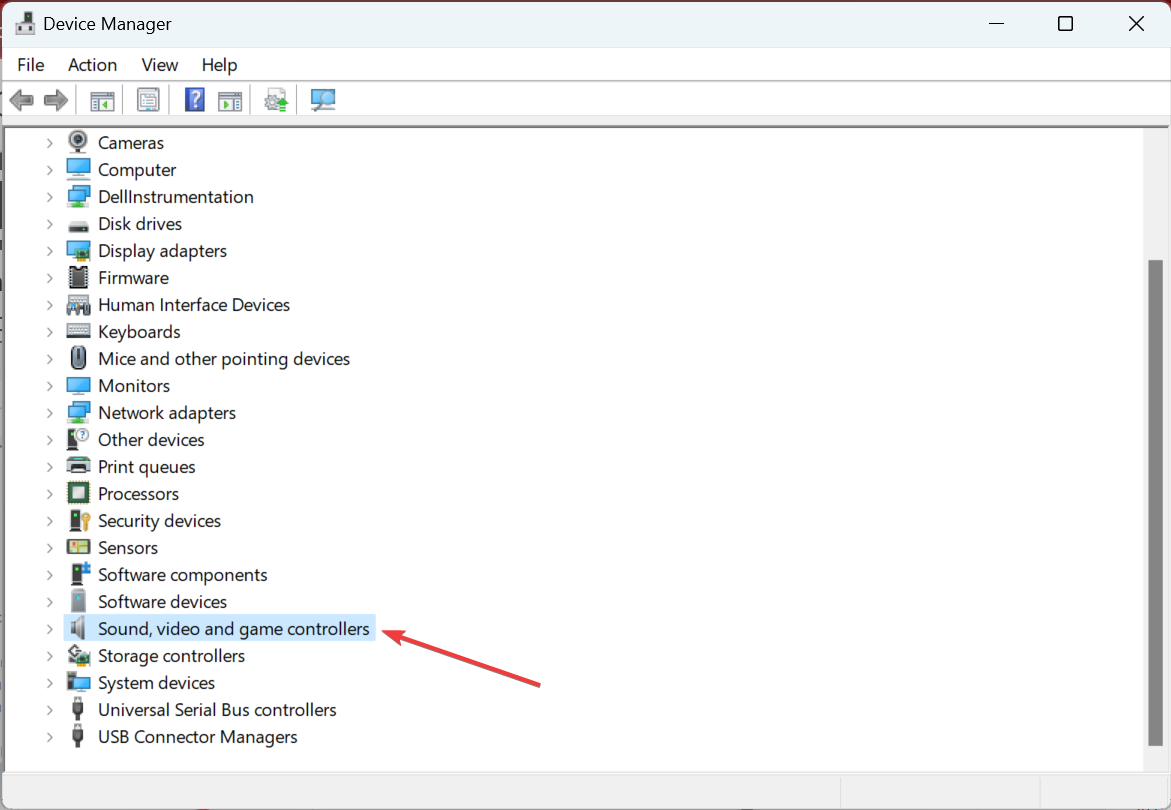Click the Universal Serial Bus controllers plug icon
This screenshot has width=1171, height=810.
[x=77, y=709]
